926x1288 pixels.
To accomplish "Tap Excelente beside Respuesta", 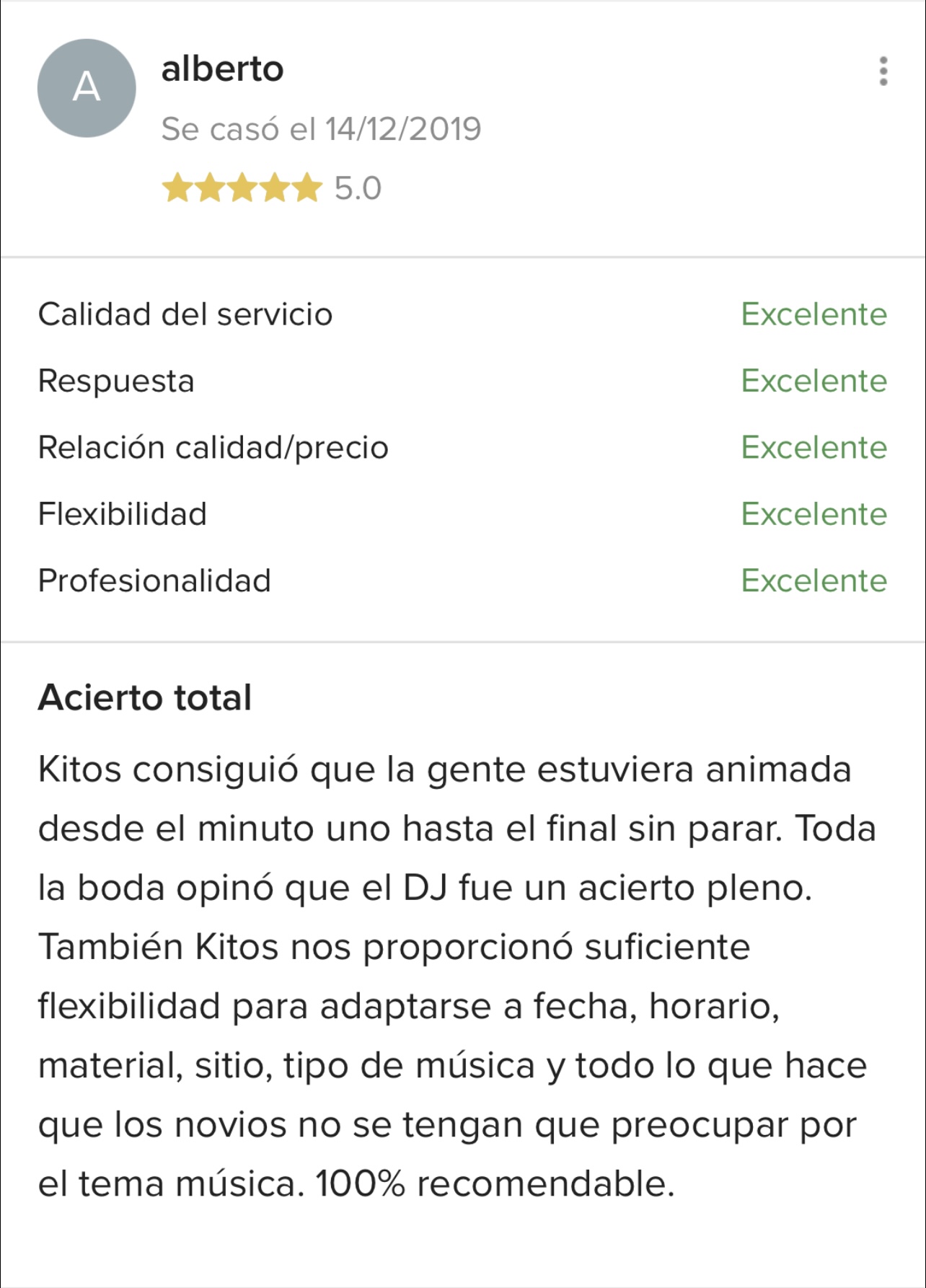I will pyautogui.click(x=813, y=381).
